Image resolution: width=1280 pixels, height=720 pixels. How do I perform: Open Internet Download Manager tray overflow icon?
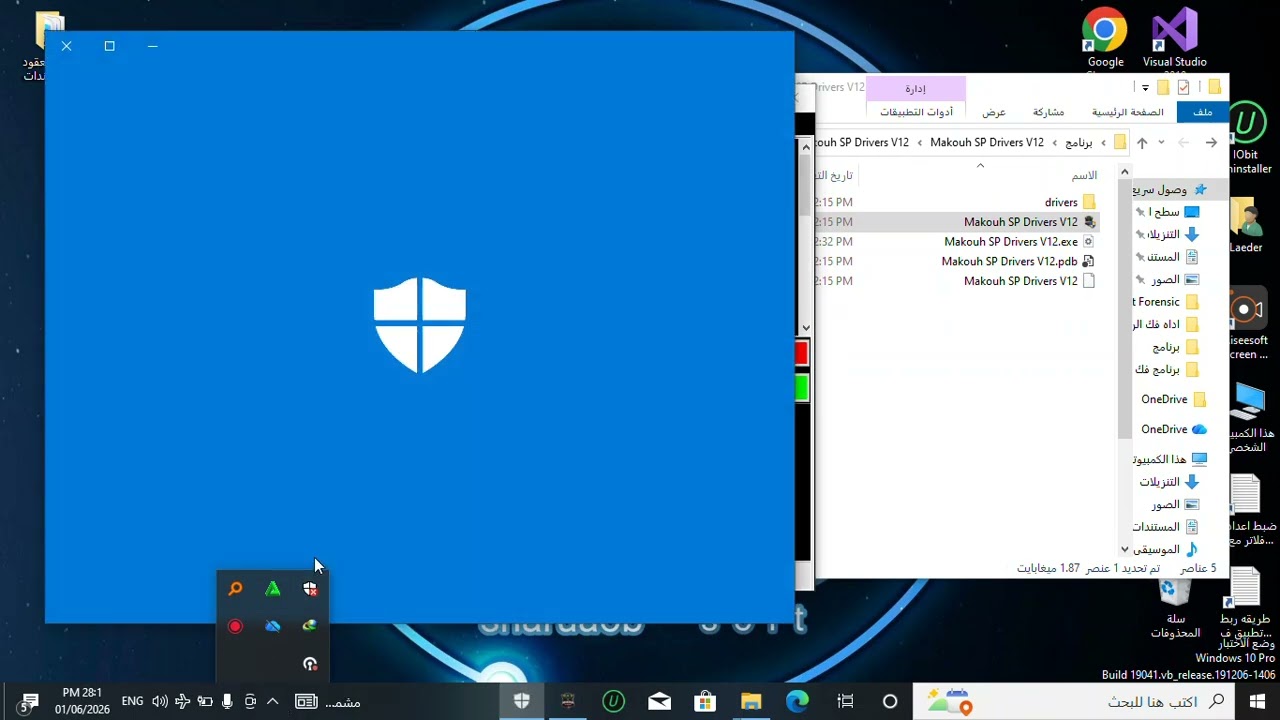(310, 626)
